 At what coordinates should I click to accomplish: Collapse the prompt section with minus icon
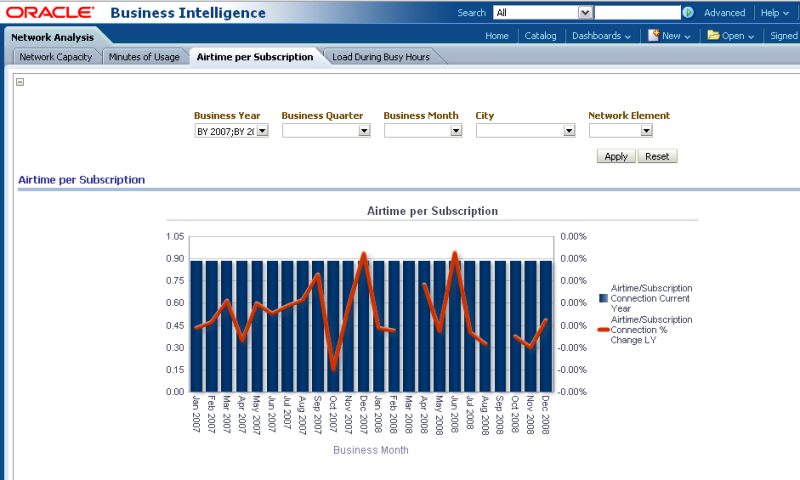pos(20,82)
